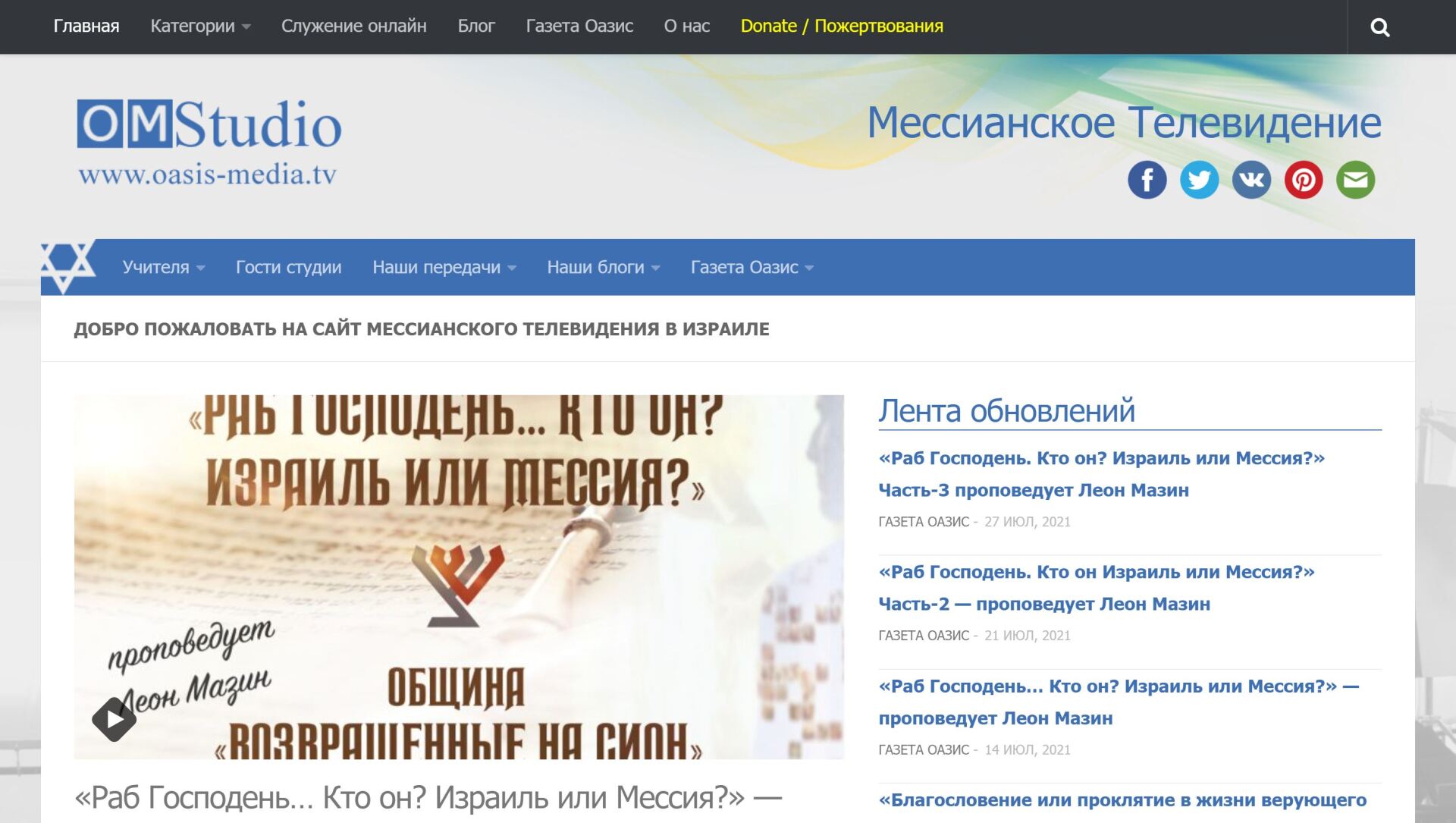Expand the blue-bar Газета Оазис dropdown
The width and height of the screenshot is (1456, 823).
[x=752, y=267]
